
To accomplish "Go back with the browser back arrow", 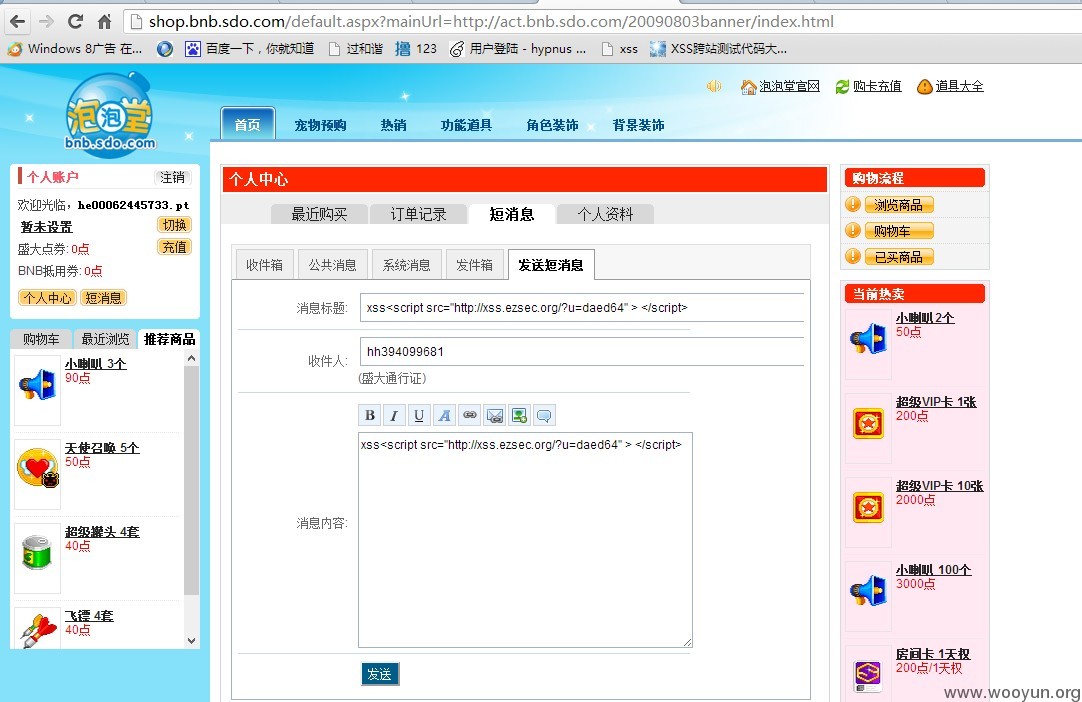I will point(18,21).
